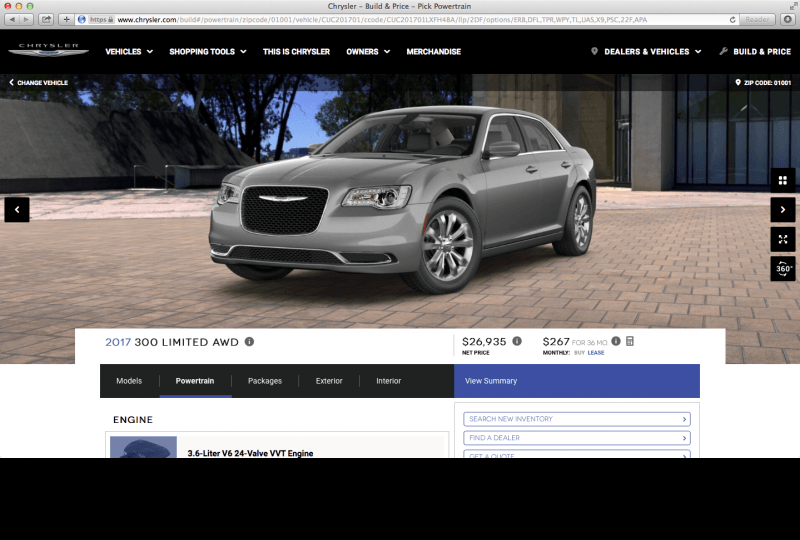The width and height of the screenshot is (800, 540).
Task: Click Find a Dealer button
Action: coord(577,438)
